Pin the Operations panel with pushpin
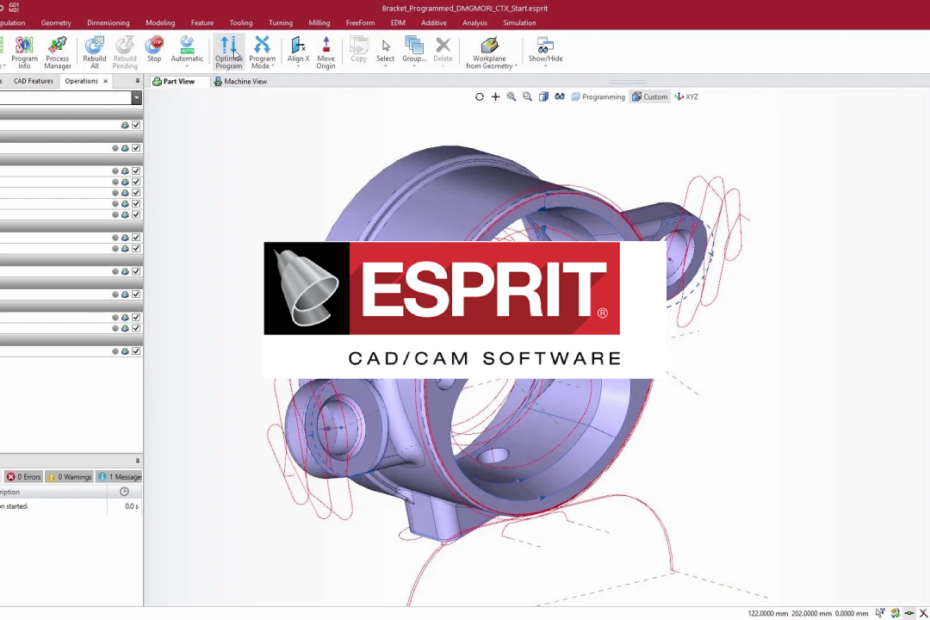This screenshot has height=620, width=930. (x=138, y=81)
